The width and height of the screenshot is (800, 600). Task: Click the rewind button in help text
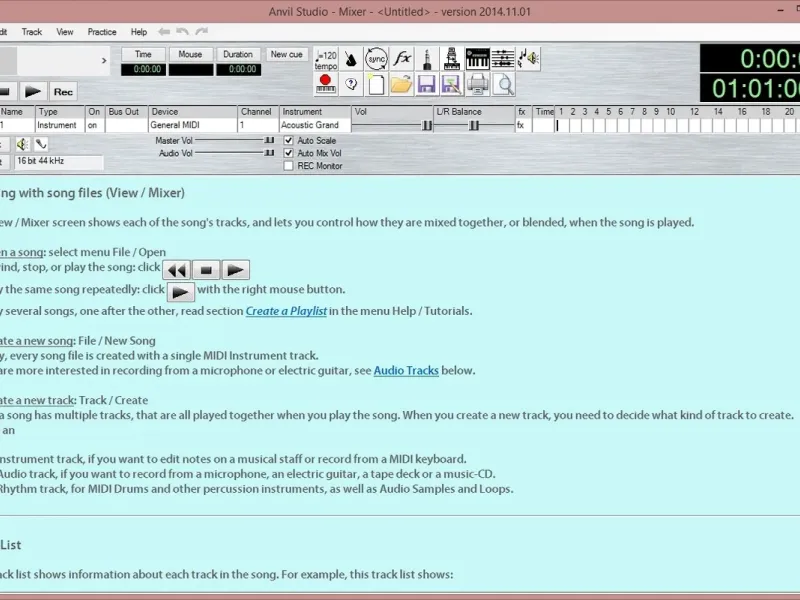tap(177, 270)
